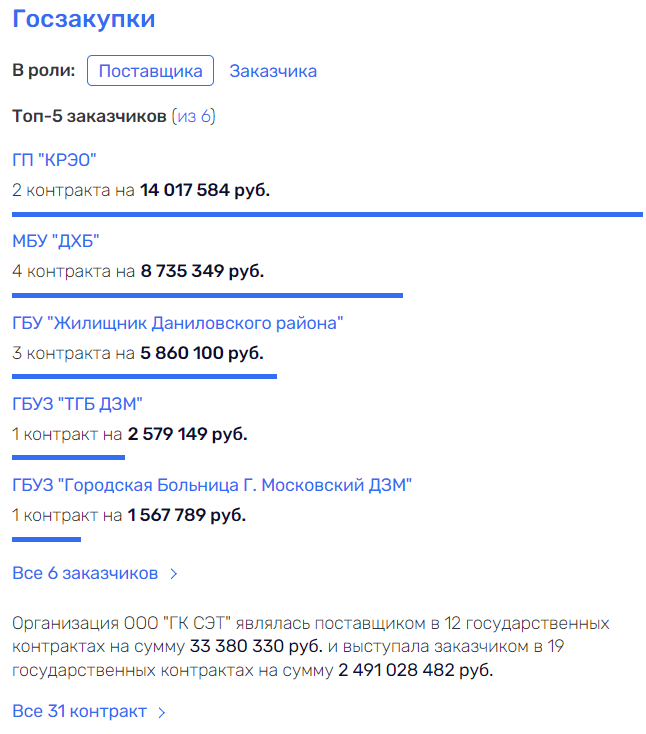Click the bar under Городская Больница Г. Московский
Screen dimensions: 646x734
[x=46, y=539]
